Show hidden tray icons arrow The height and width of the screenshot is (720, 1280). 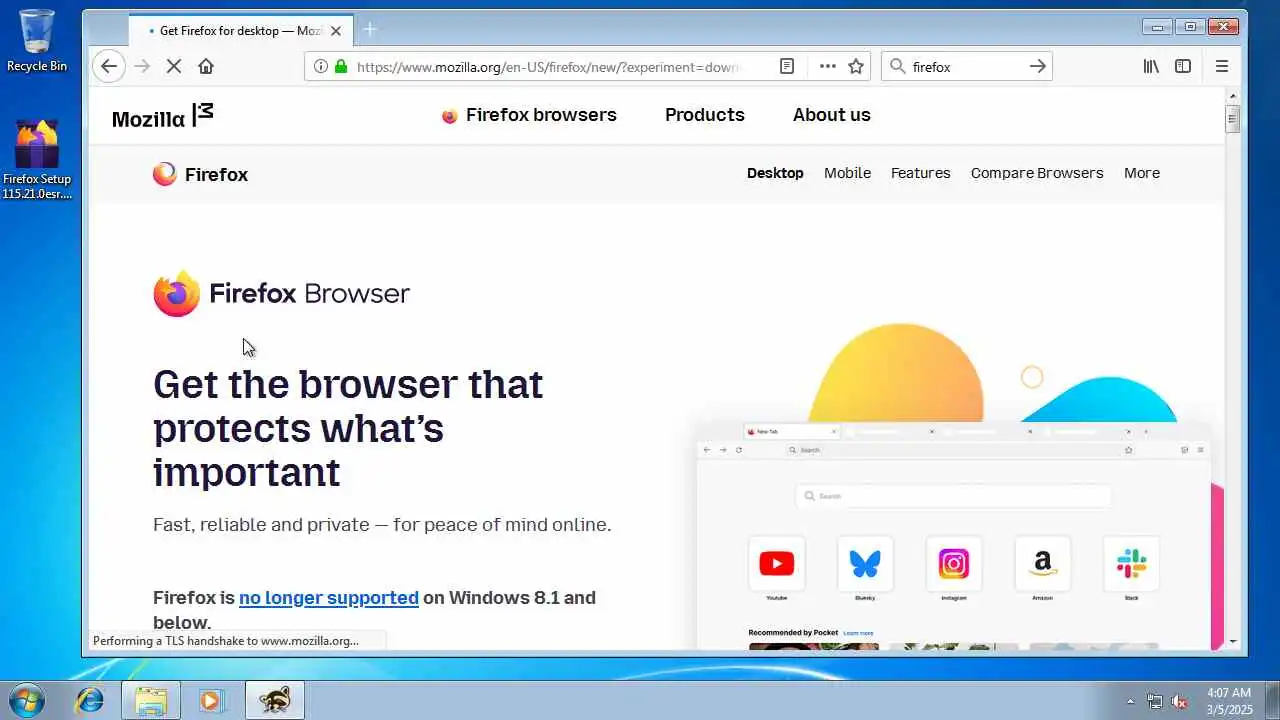1131,701
